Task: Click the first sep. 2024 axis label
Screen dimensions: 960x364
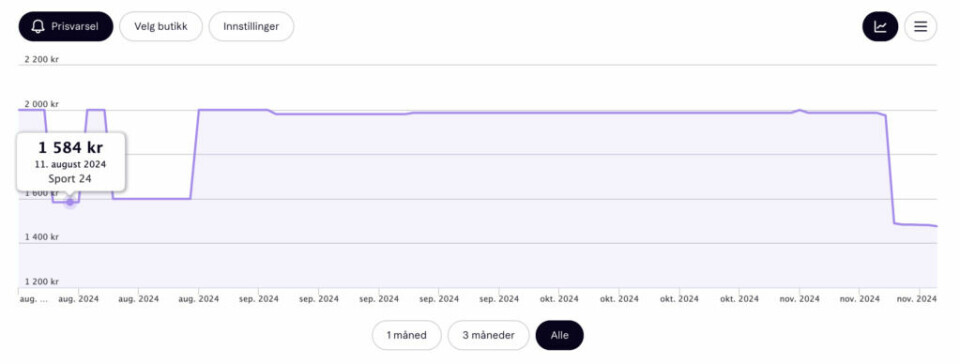Action: click(x=257, y=299)
